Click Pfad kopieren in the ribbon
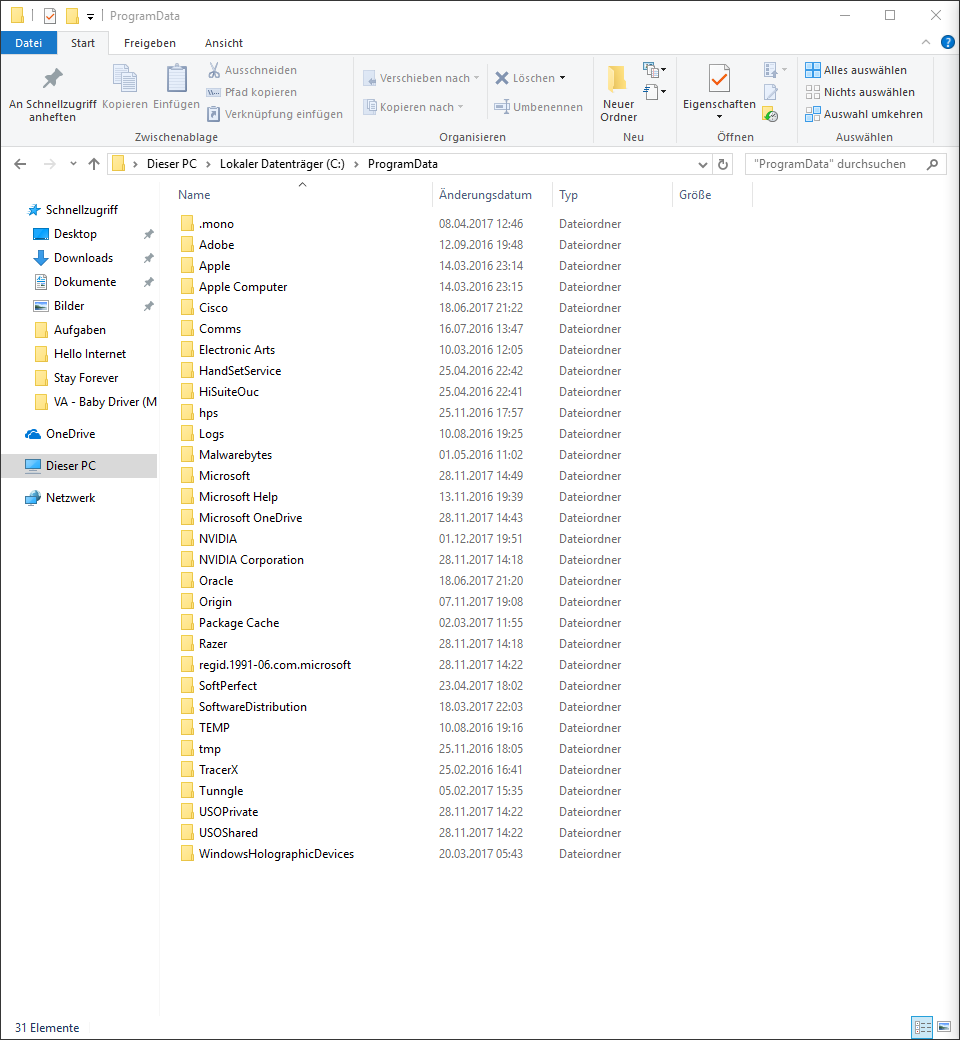This screenshot has height=1040, width=960. (x=252, y=92)
